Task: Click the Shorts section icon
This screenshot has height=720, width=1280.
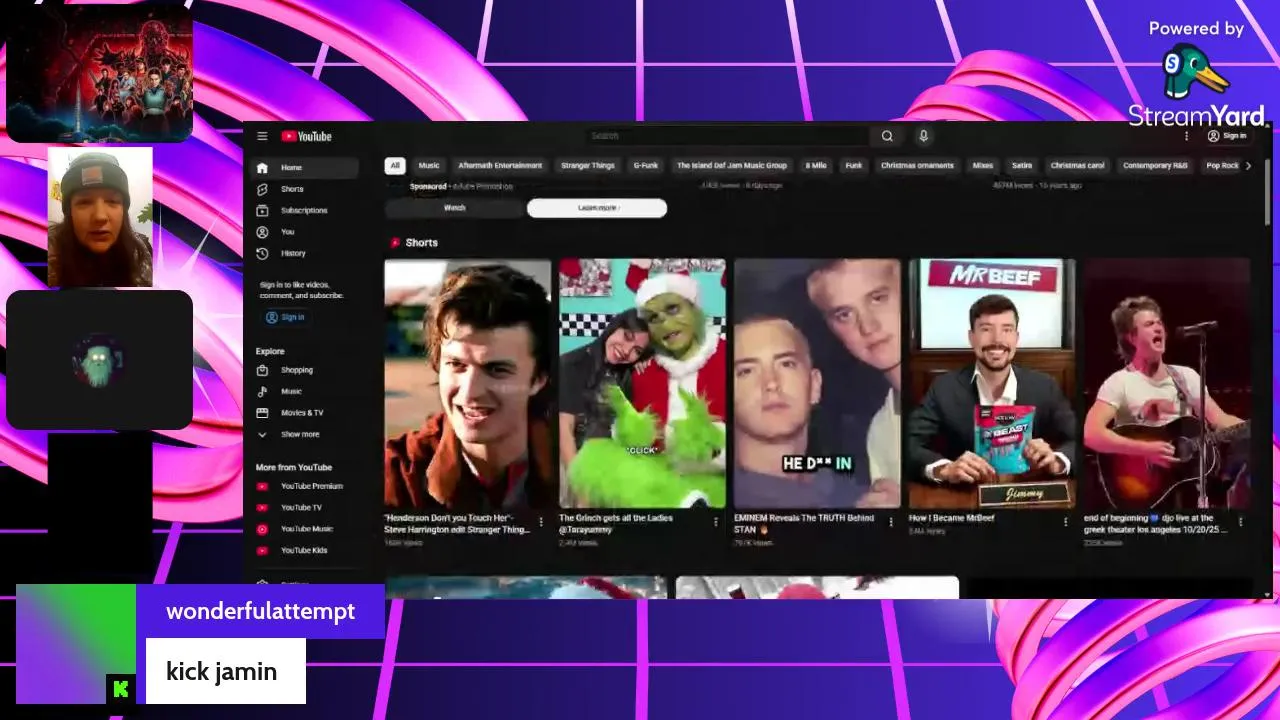Action: tap(395, 243)
